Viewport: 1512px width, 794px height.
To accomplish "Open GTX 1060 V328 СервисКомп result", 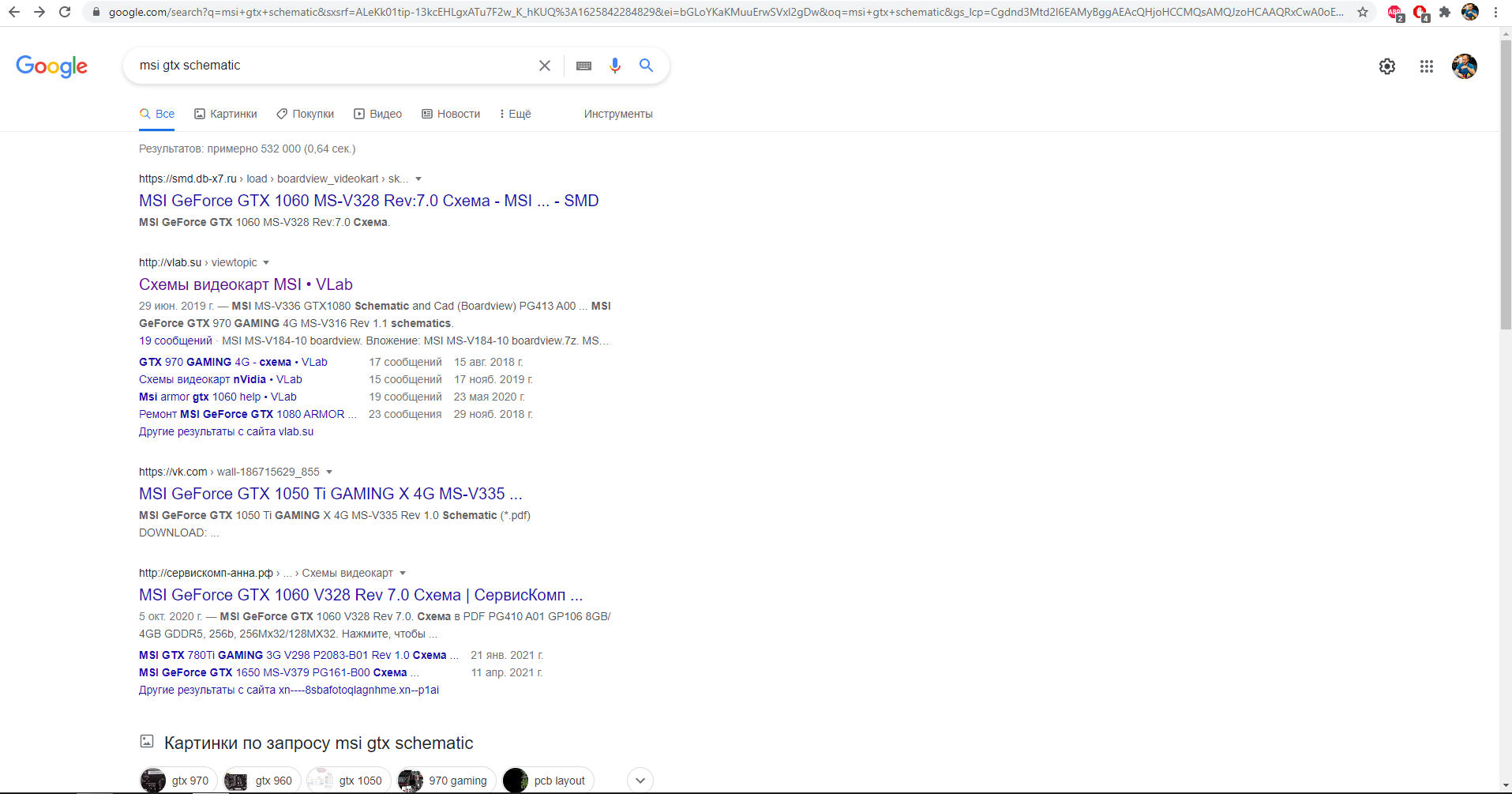I will click(361, 595).
